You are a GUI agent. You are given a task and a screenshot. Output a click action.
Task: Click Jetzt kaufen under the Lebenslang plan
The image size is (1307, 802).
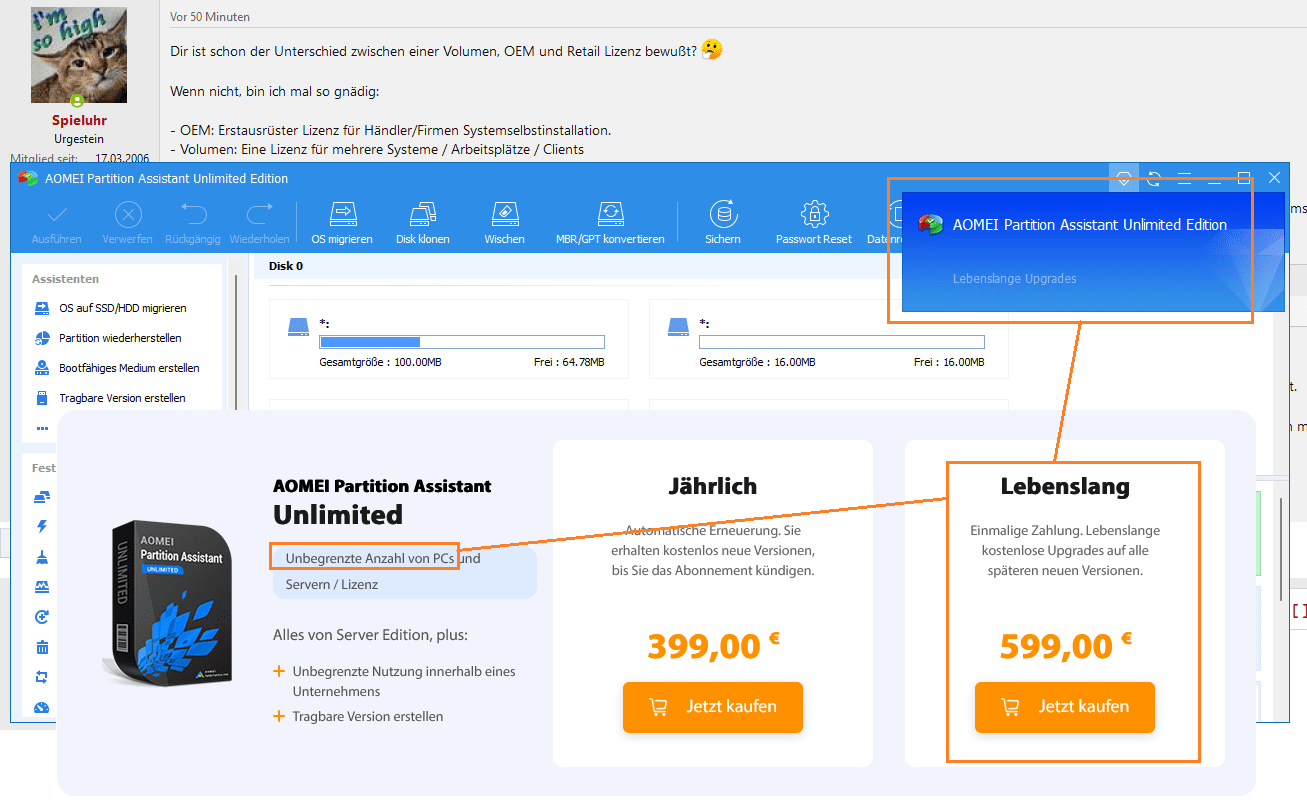coord(1065,707)
